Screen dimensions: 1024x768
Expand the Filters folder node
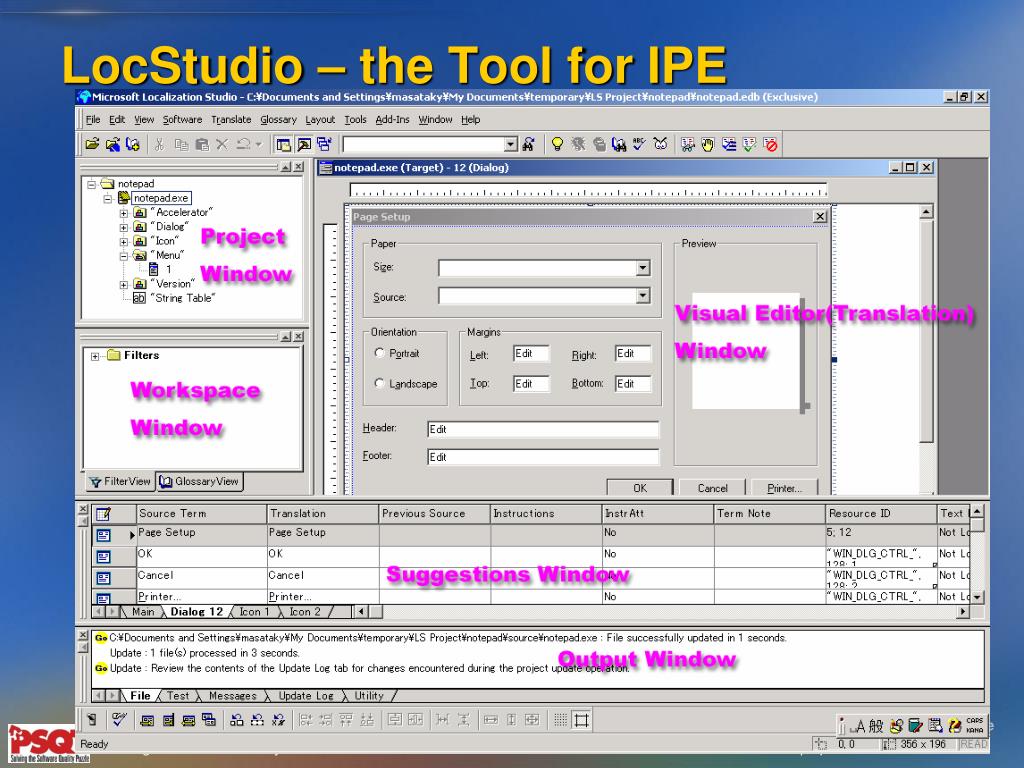point(95,356)
